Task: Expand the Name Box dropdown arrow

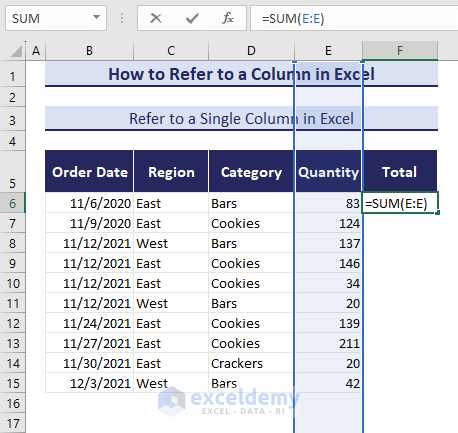Action: click(96, 18)
